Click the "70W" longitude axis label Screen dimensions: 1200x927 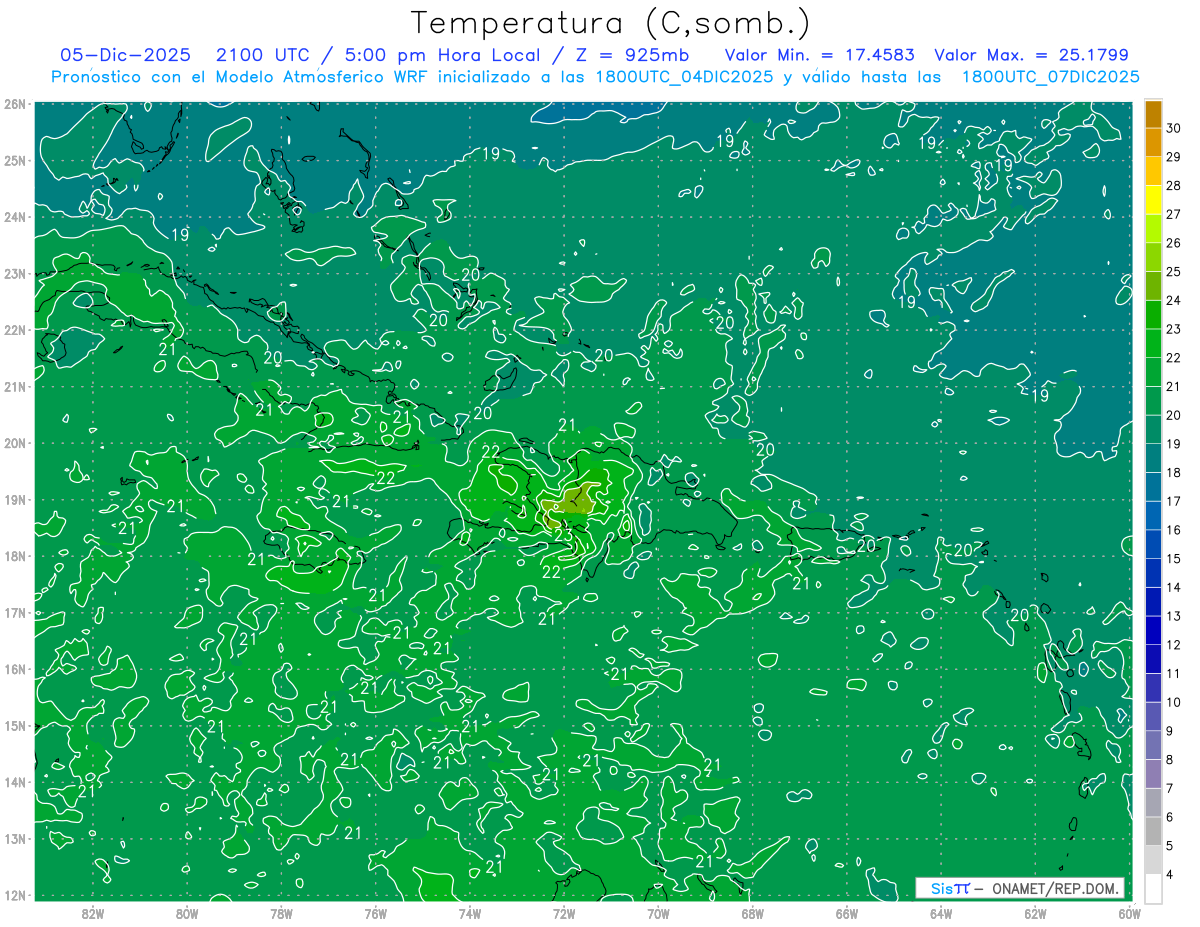tap(657, 913)
